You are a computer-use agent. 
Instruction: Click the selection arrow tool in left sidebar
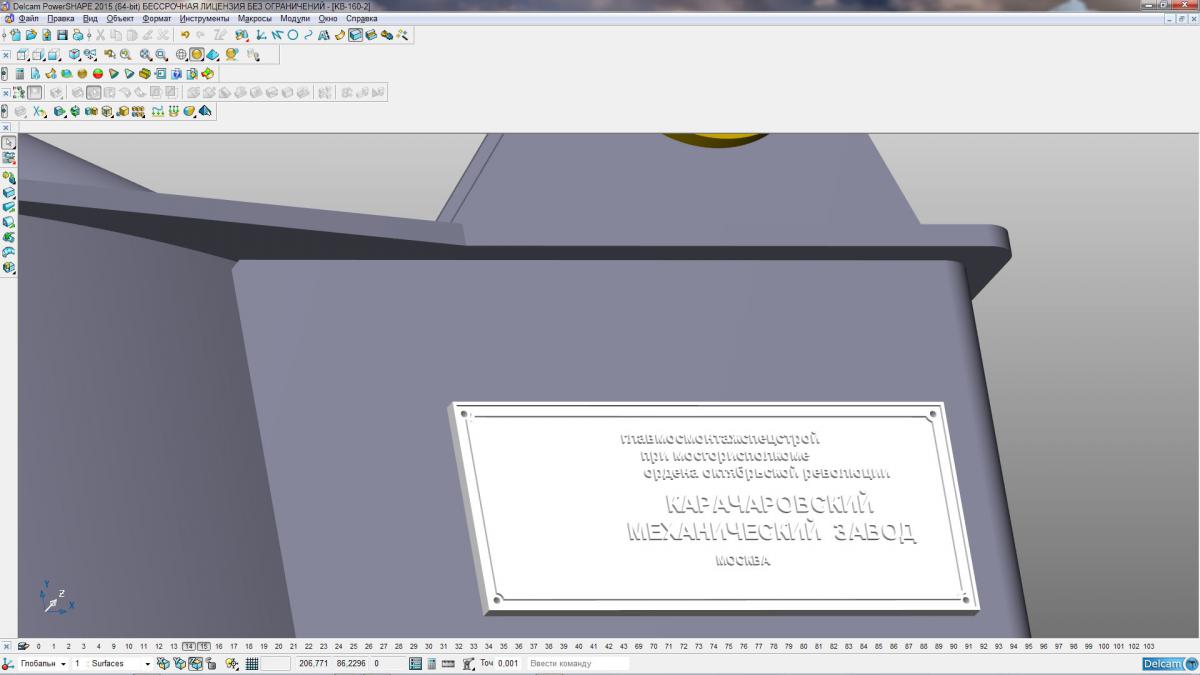(9, 142)
